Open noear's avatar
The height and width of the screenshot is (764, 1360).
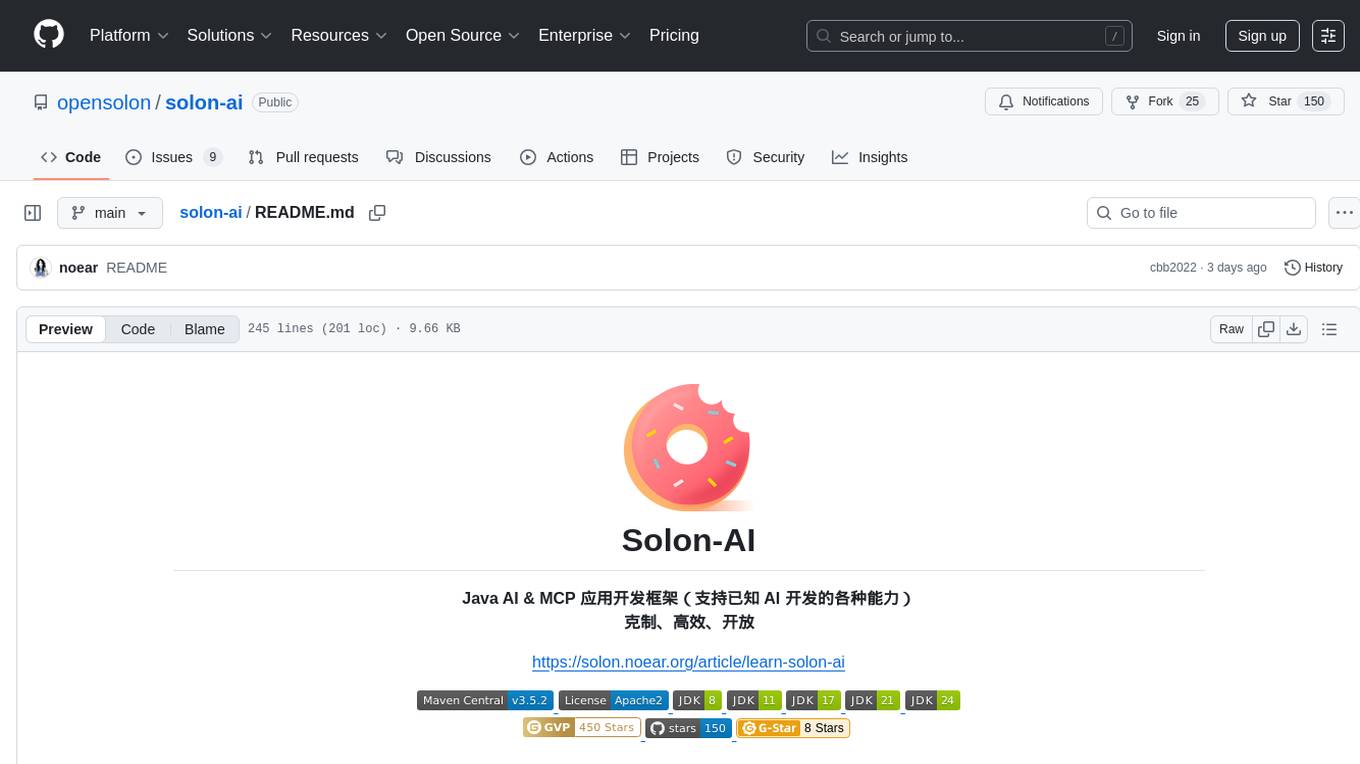tap(41, 268)
